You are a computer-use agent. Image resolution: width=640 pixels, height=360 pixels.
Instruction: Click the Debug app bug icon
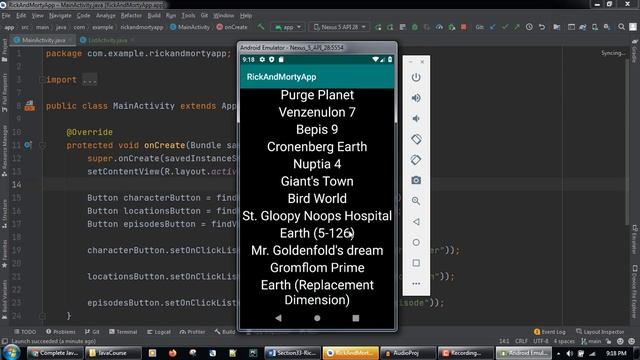415,27
